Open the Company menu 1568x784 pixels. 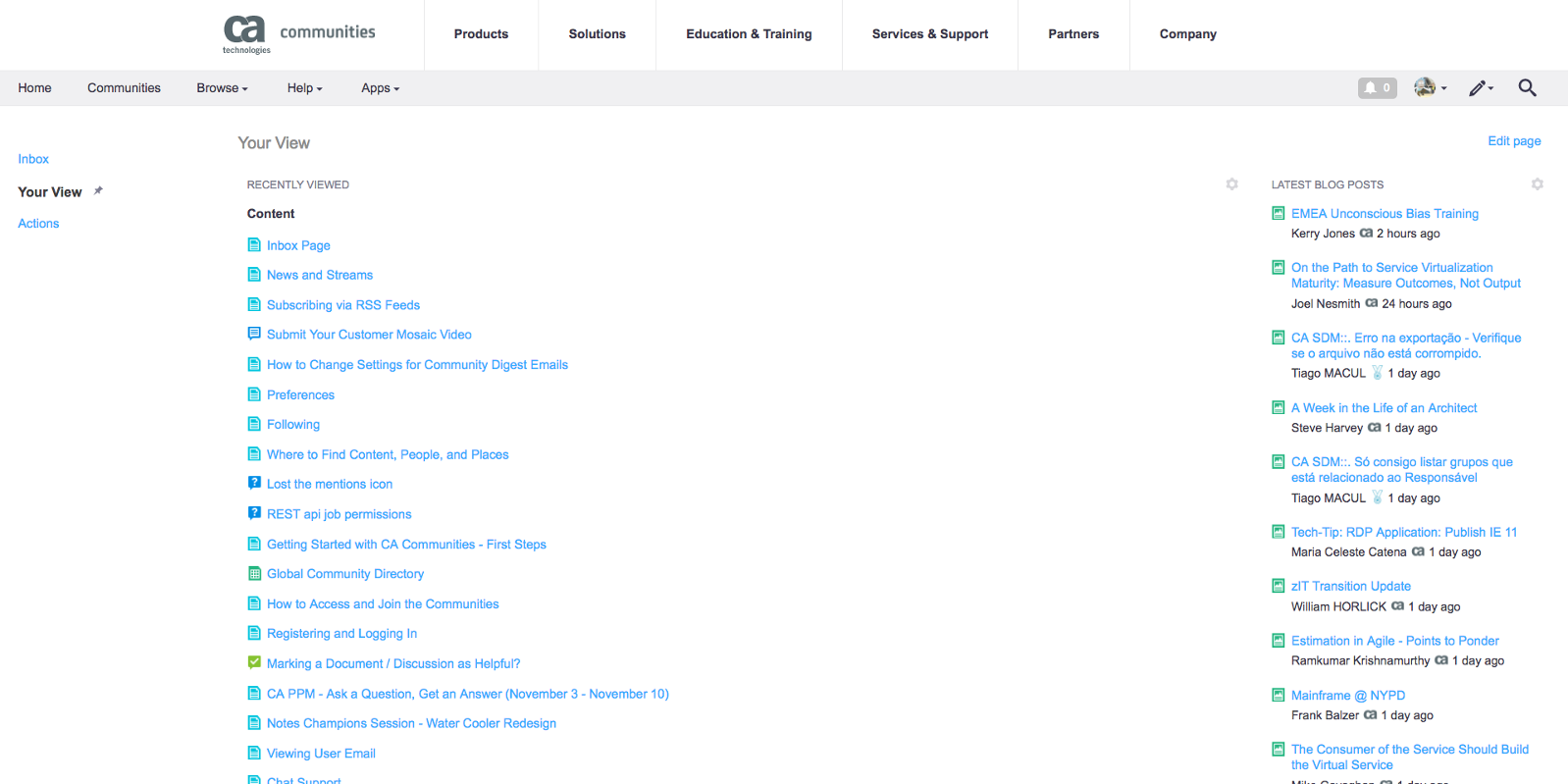[1187, 34]
